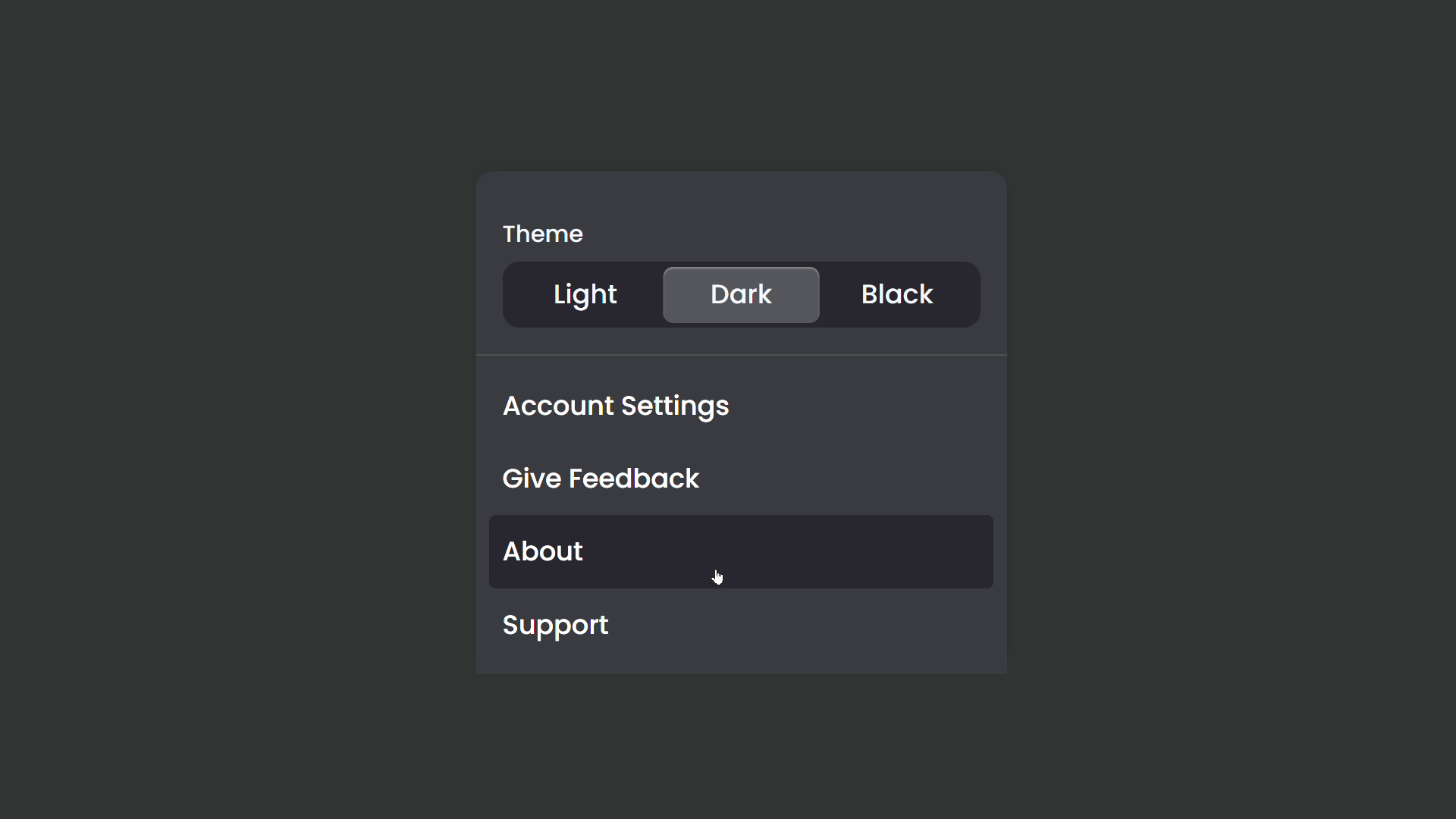Activate the currently selected Dark segment
Screen dimensions: 1456x819
(741, 294)
